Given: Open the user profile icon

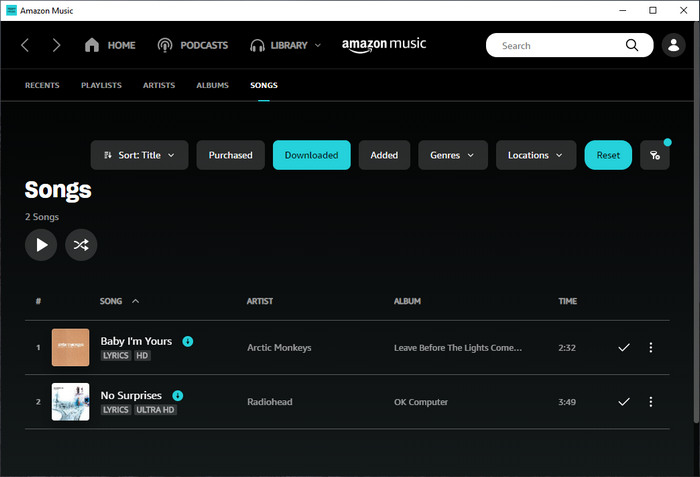Looking at the screenshot, I should 673,45.
